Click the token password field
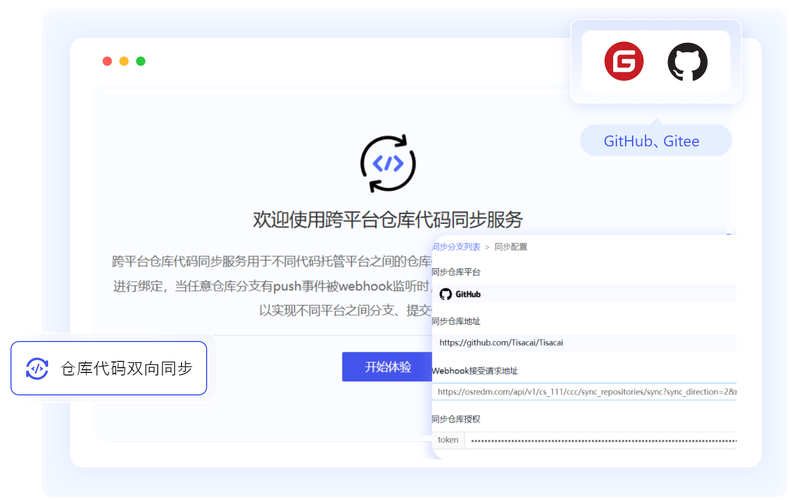Viewport: 790px width, 500px height. coord(601,440)
